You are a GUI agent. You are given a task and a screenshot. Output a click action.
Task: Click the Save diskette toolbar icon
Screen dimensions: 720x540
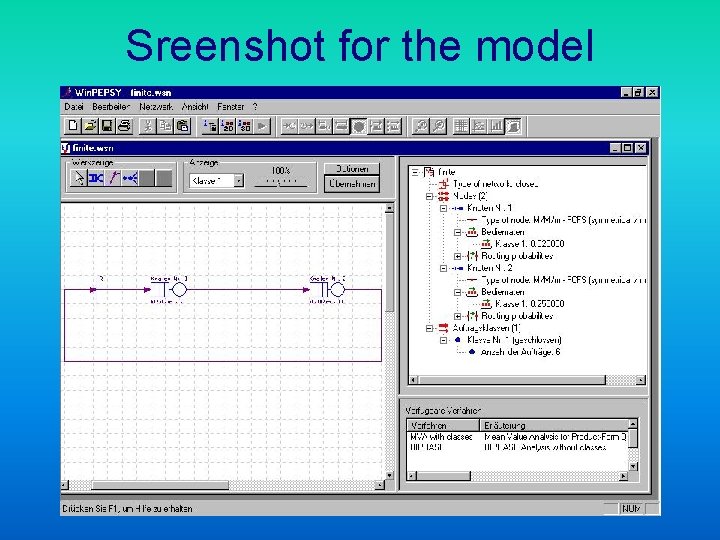coord(107,126)
